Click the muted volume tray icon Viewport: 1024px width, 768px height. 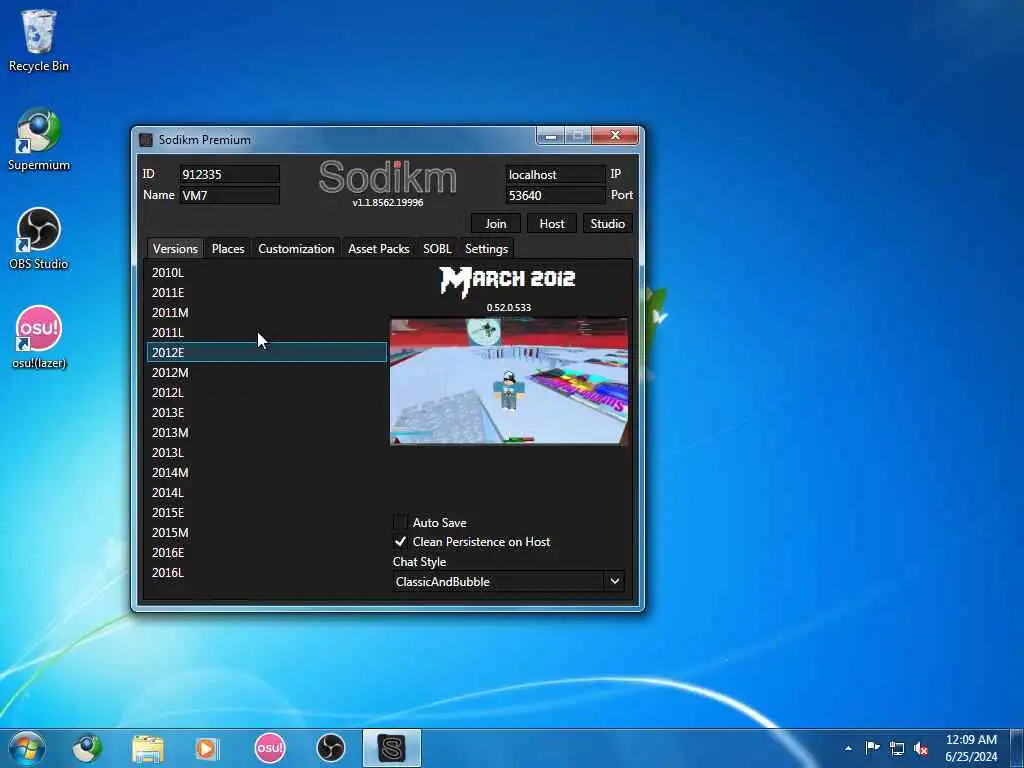point(921,748)
